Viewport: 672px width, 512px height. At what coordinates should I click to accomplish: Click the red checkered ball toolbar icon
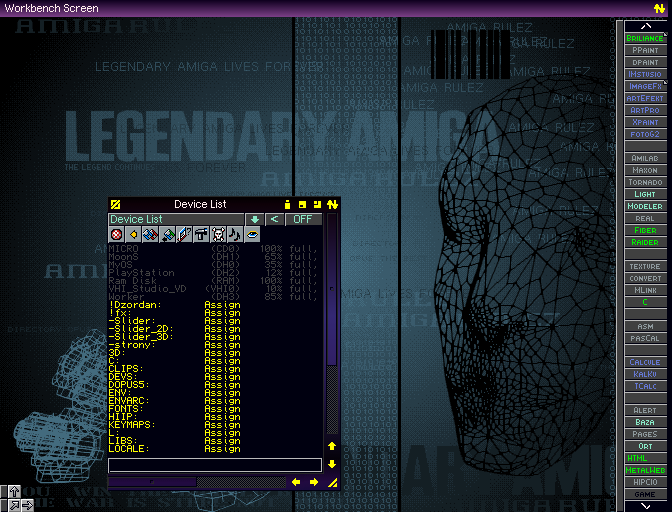click(117, 235)
